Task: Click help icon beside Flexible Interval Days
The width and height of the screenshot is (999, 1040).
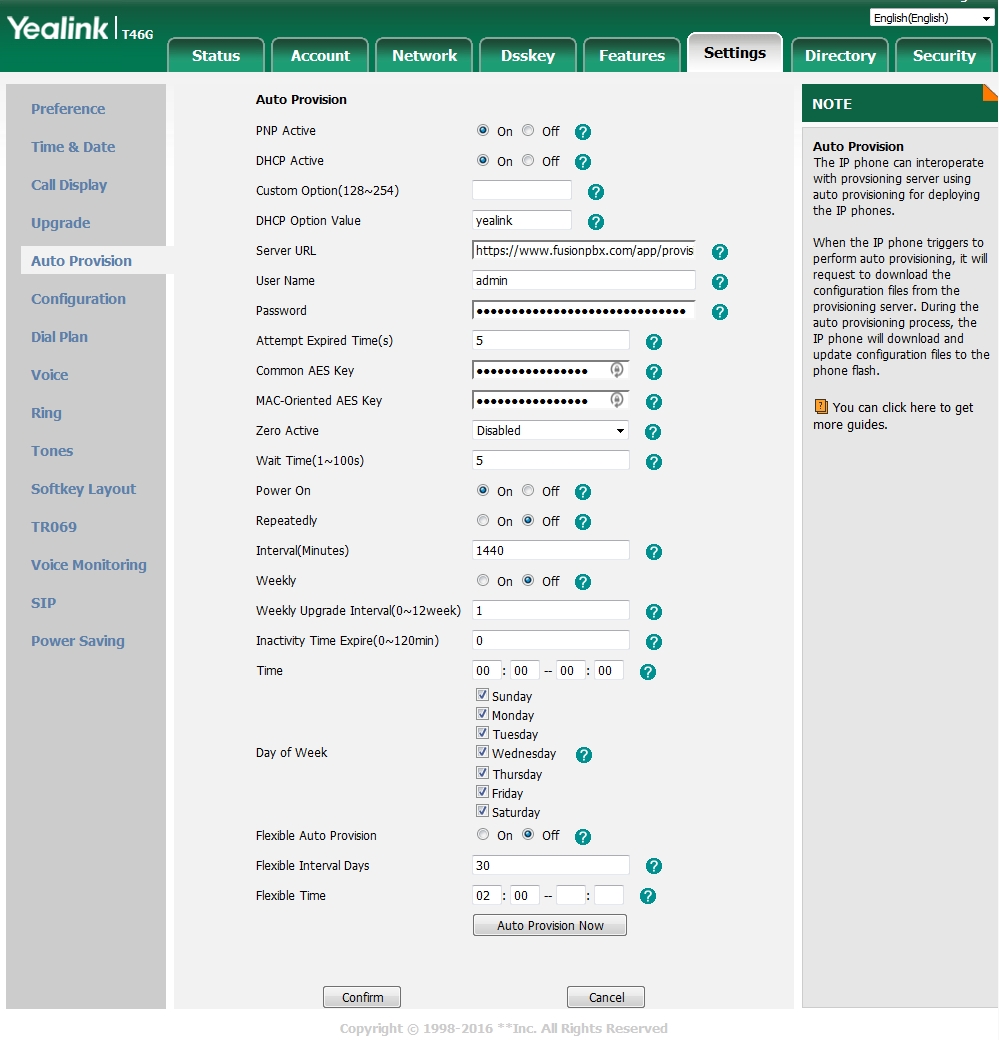Action: (653, 866)
